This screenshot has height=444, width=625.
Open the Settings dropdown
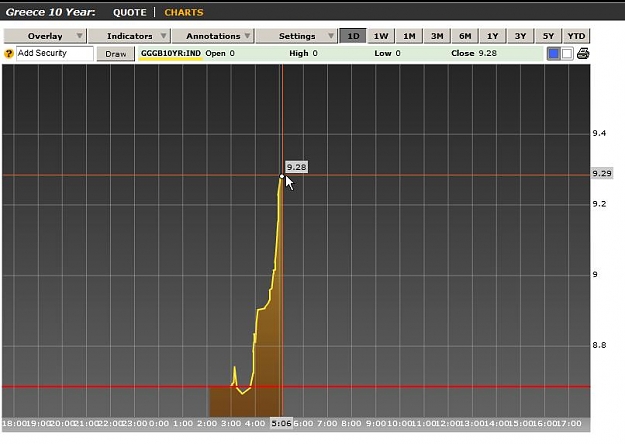pos(297,36)
